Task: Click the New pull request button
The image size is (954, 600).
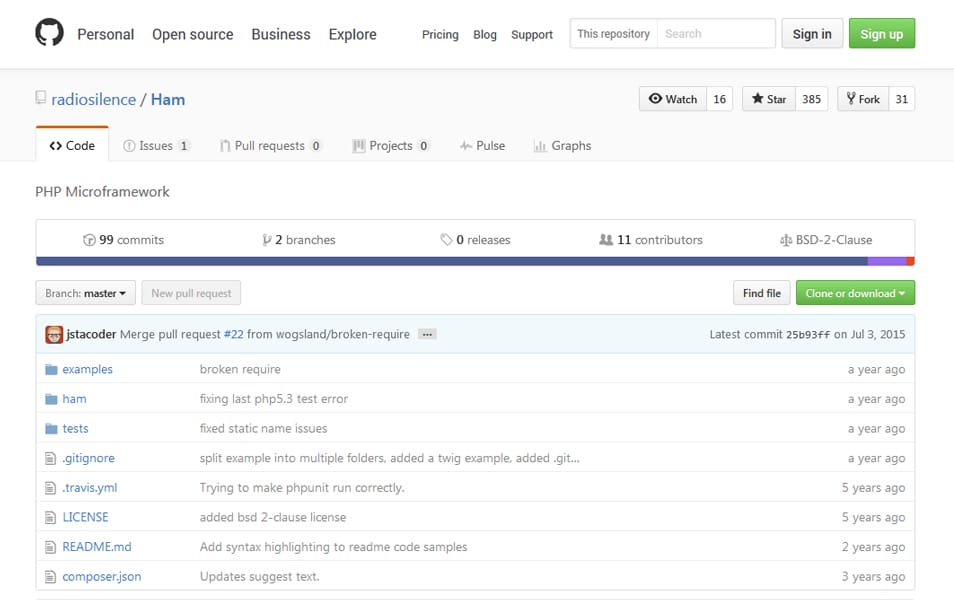Action: (x=191, y=293)
